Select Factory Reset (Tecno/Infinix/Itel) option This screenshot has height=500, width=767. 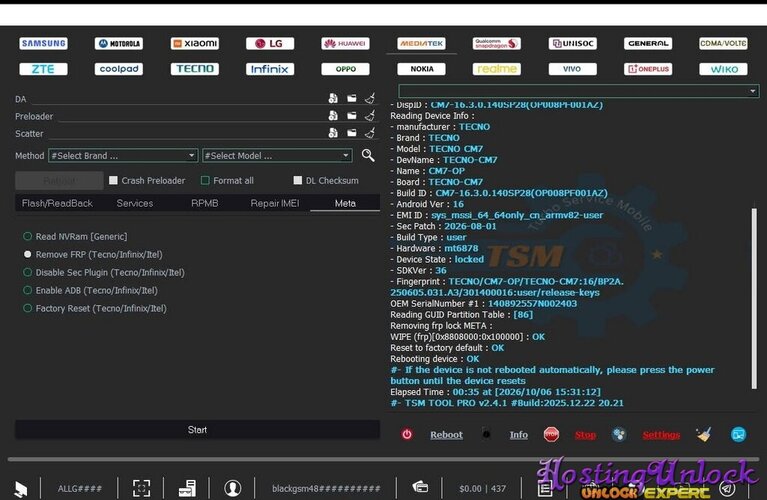(x=95, y=308)
